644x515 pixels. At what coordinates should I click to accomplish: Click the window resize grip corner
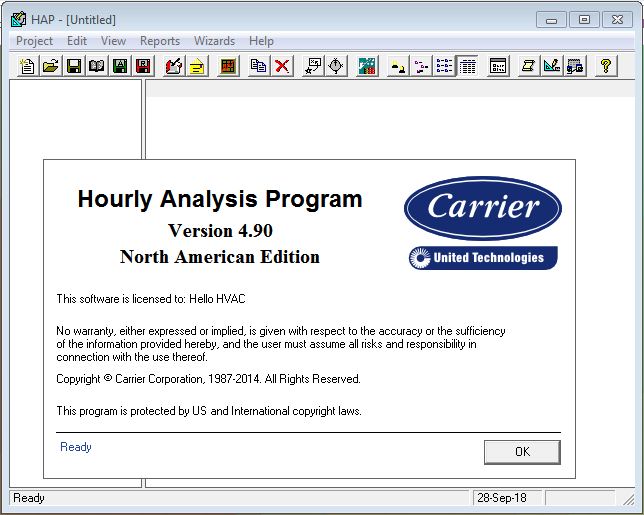pos(628,499)
